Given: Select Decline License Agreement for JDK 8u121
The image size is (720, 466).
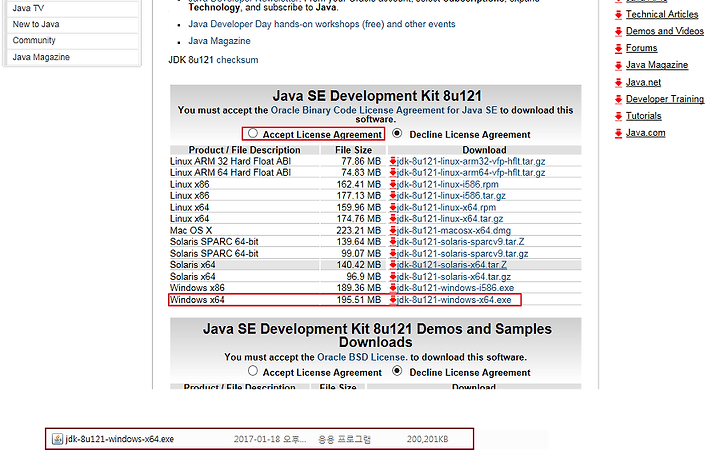Looking at the screenshot, I should (397, 133).
